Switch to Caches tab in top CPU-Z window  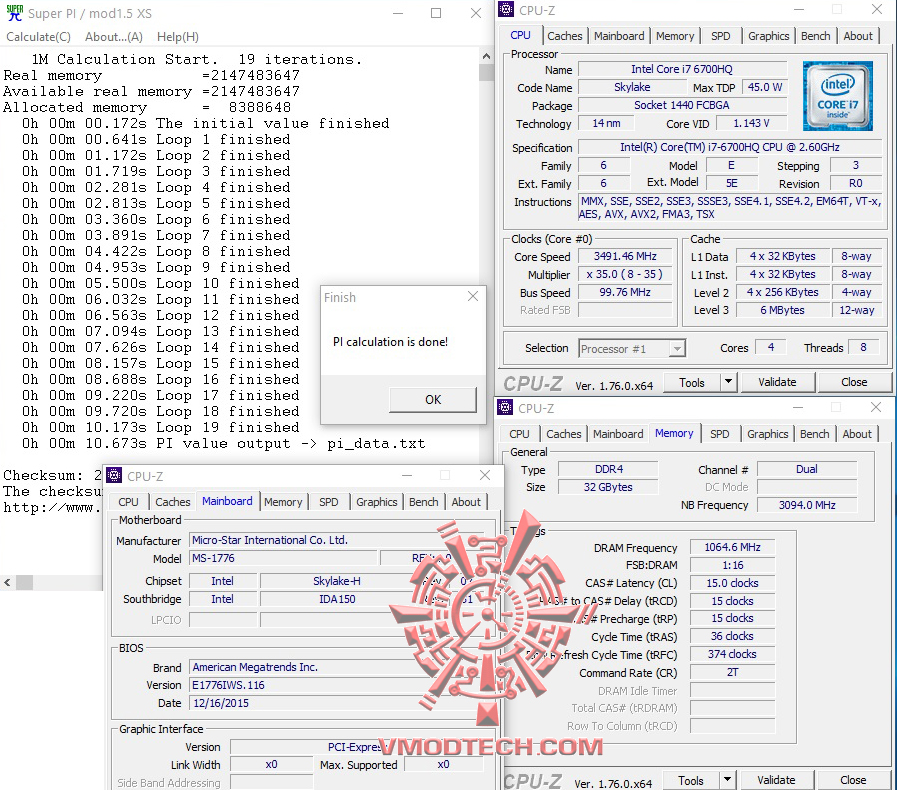[x=564, y=36]
